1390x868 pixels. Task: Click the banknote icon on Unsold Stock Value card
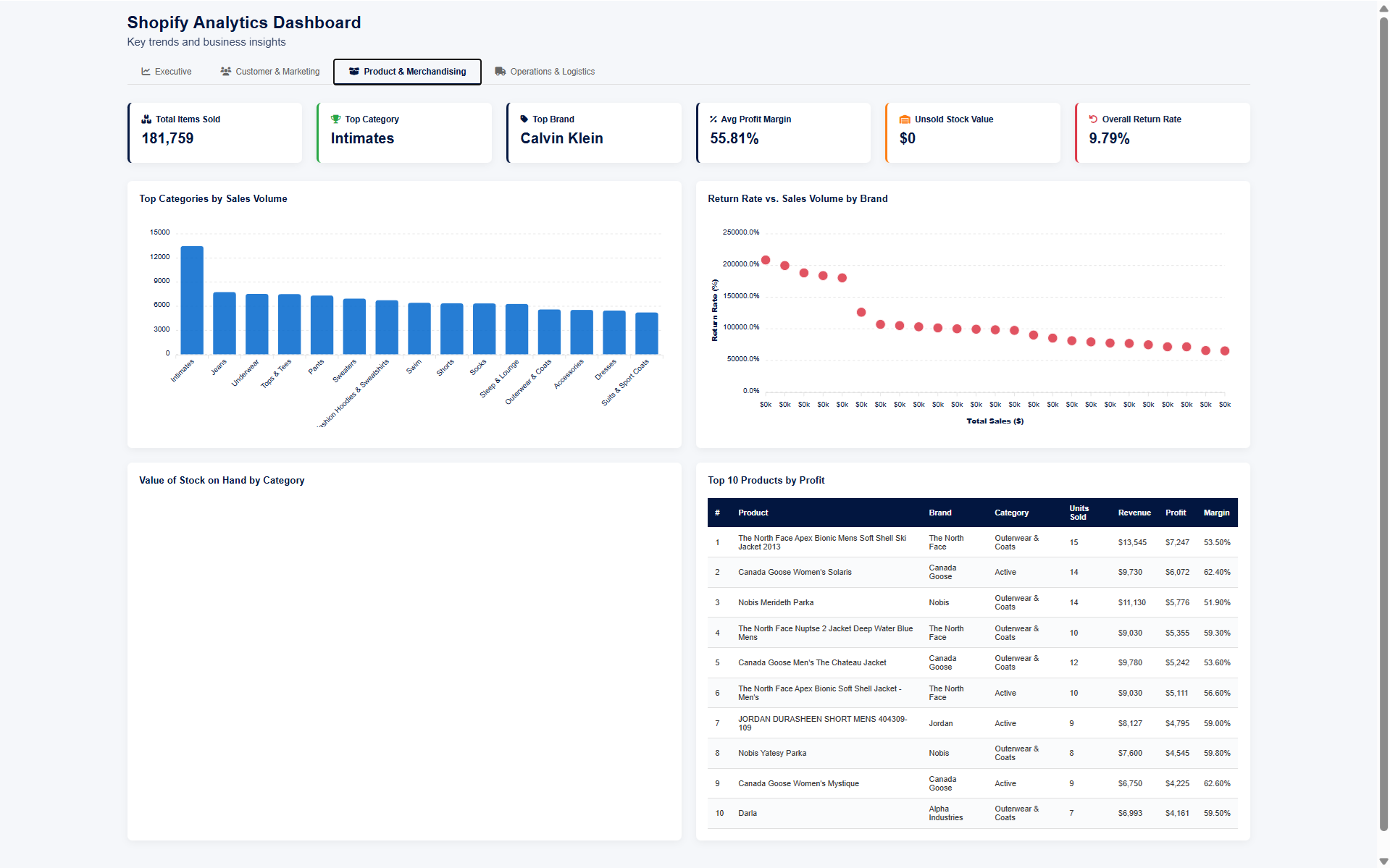[904, 119]
